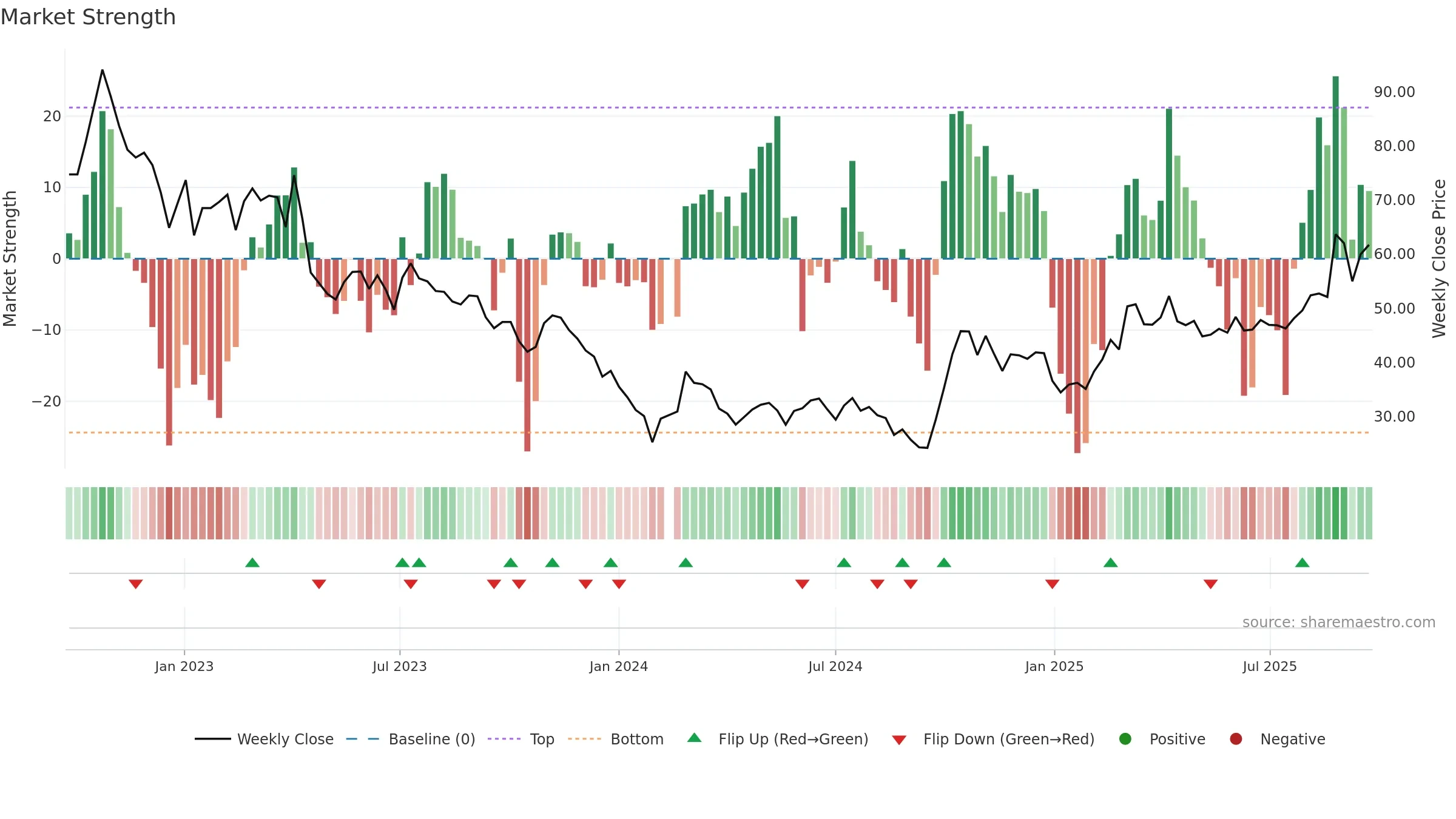Toggle the Positive legend entry
The width and height of the screenshot is (1456, 819).
[x=1162, y=739]
